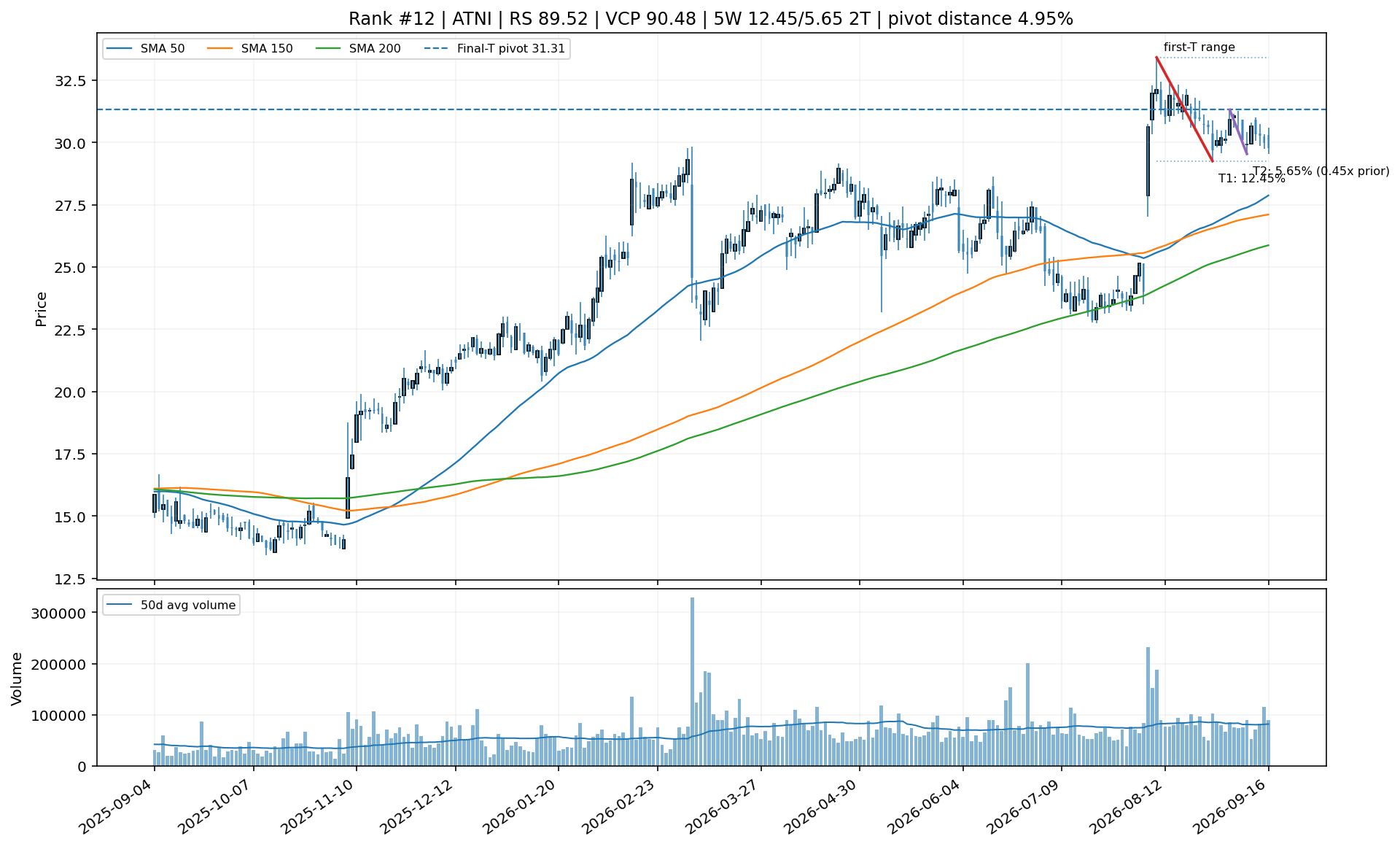Click the 32.5 price axis tick
The width and height of the screenshot is (1400, 847).
coord(71,80)
